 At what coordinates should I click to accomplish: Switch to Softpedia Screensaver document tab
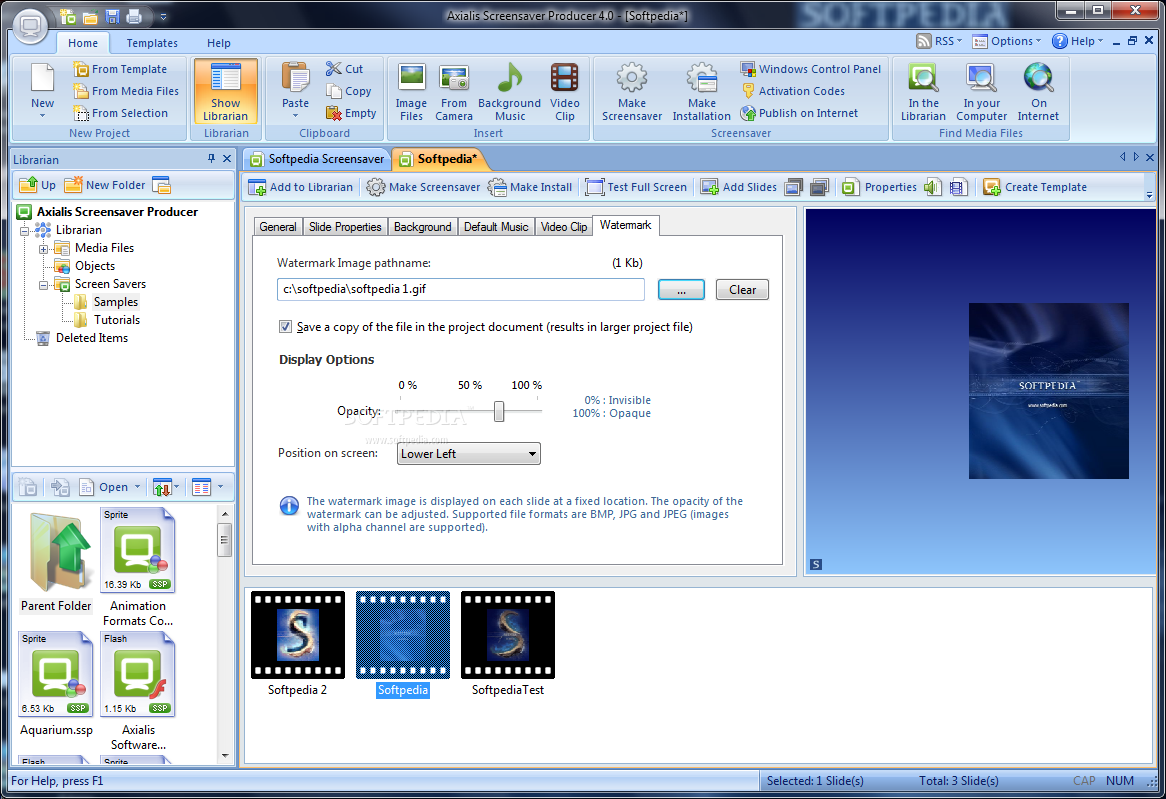(318, 159)
